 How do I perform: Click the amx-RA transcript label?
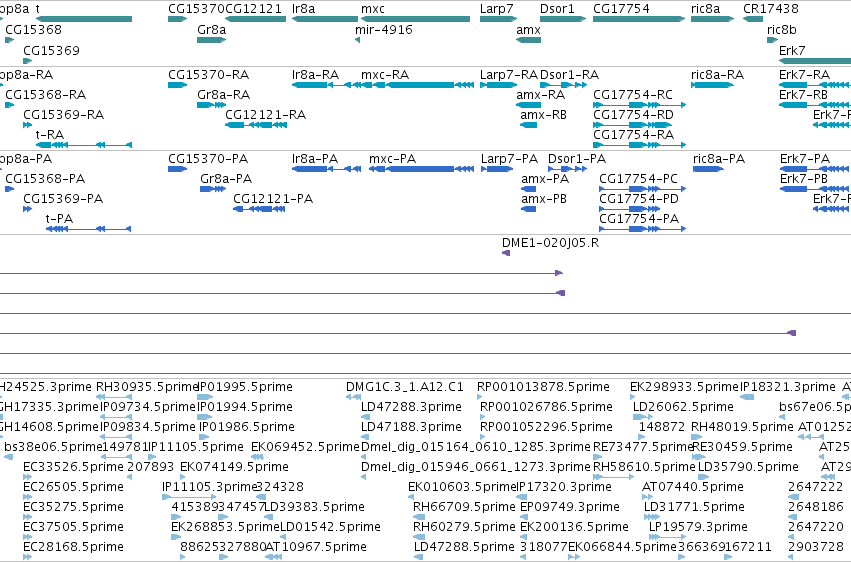[541, 94]
